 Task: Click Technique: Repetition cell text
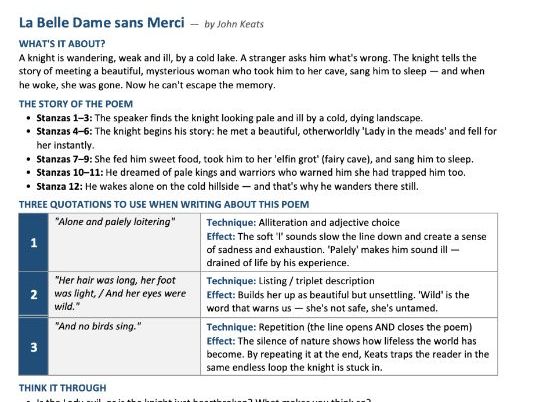339,327
